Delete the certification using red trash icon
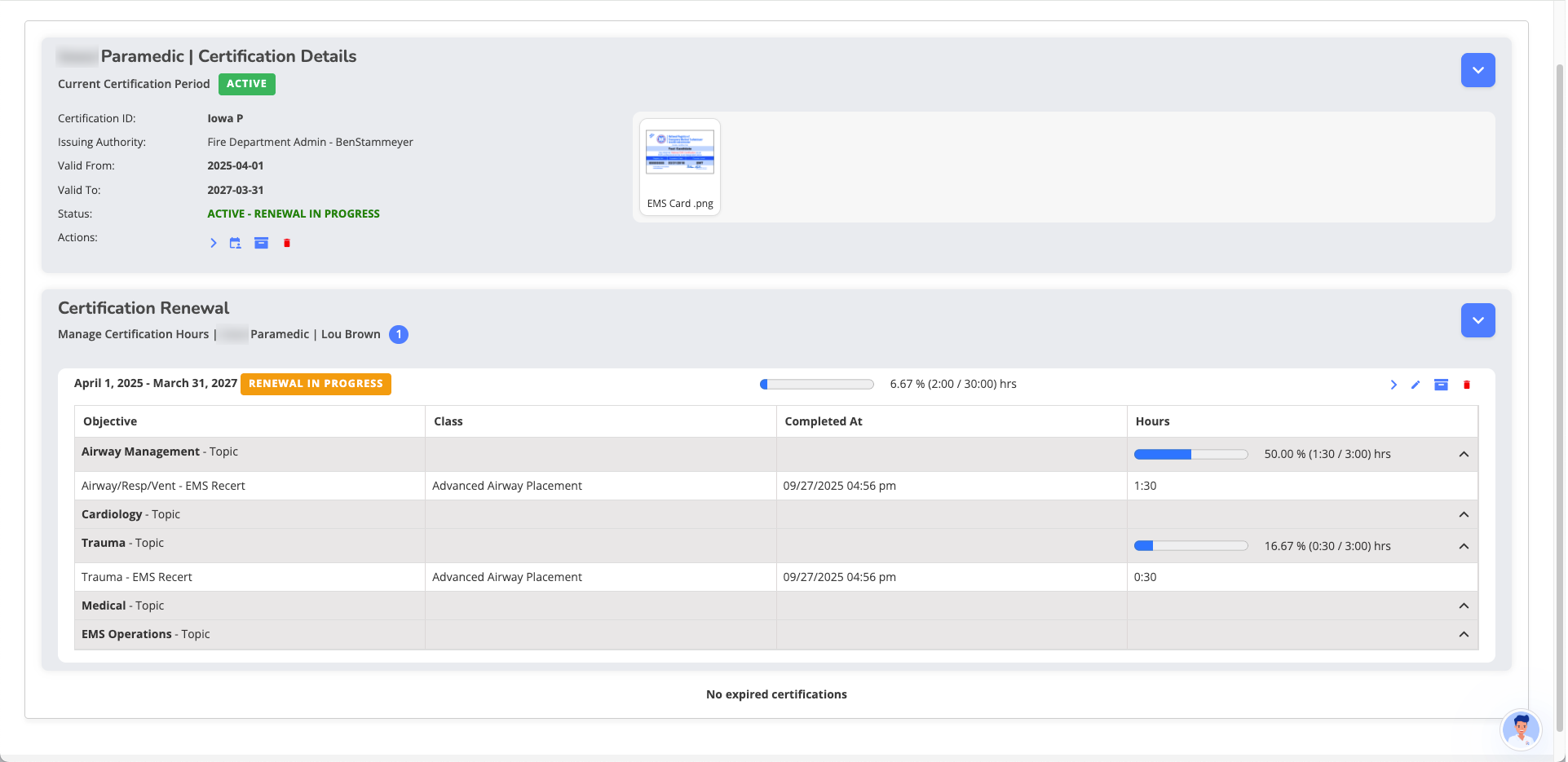 click(287, 243)
